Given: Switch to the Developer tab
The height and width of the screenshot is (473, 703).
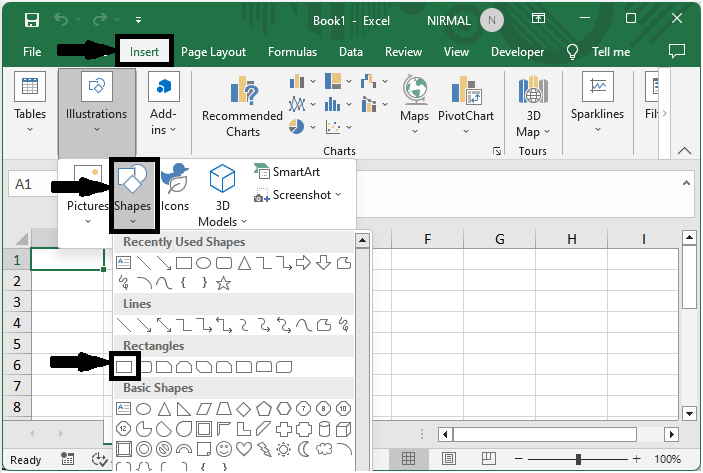Looking at the screenshot, I should pos(517,52).
